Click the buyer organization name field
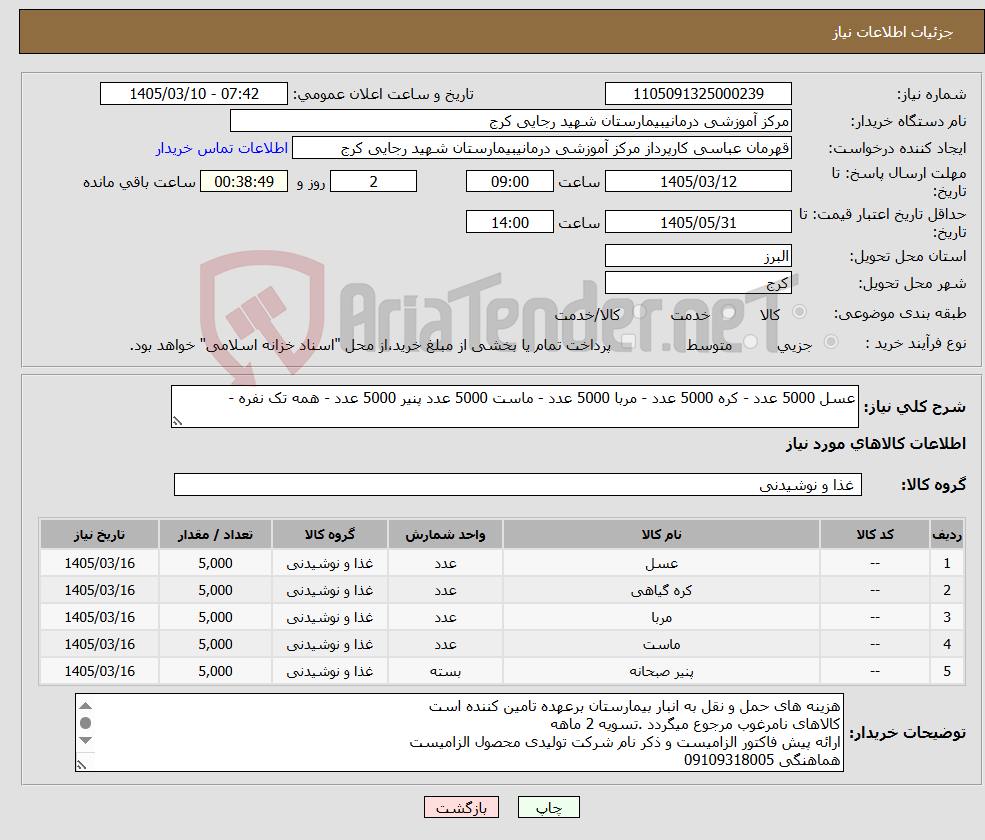The image size is (985, 840). coord(510,121)
